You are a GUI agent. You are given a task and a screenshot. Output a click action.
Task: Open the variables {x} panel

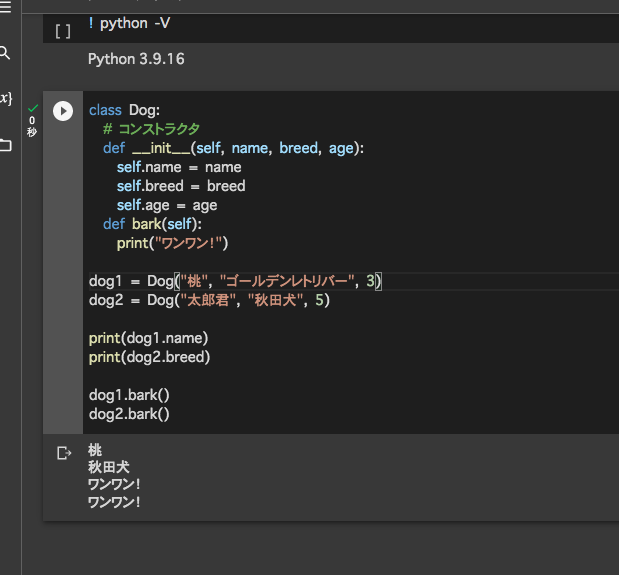tap(6, 98)
